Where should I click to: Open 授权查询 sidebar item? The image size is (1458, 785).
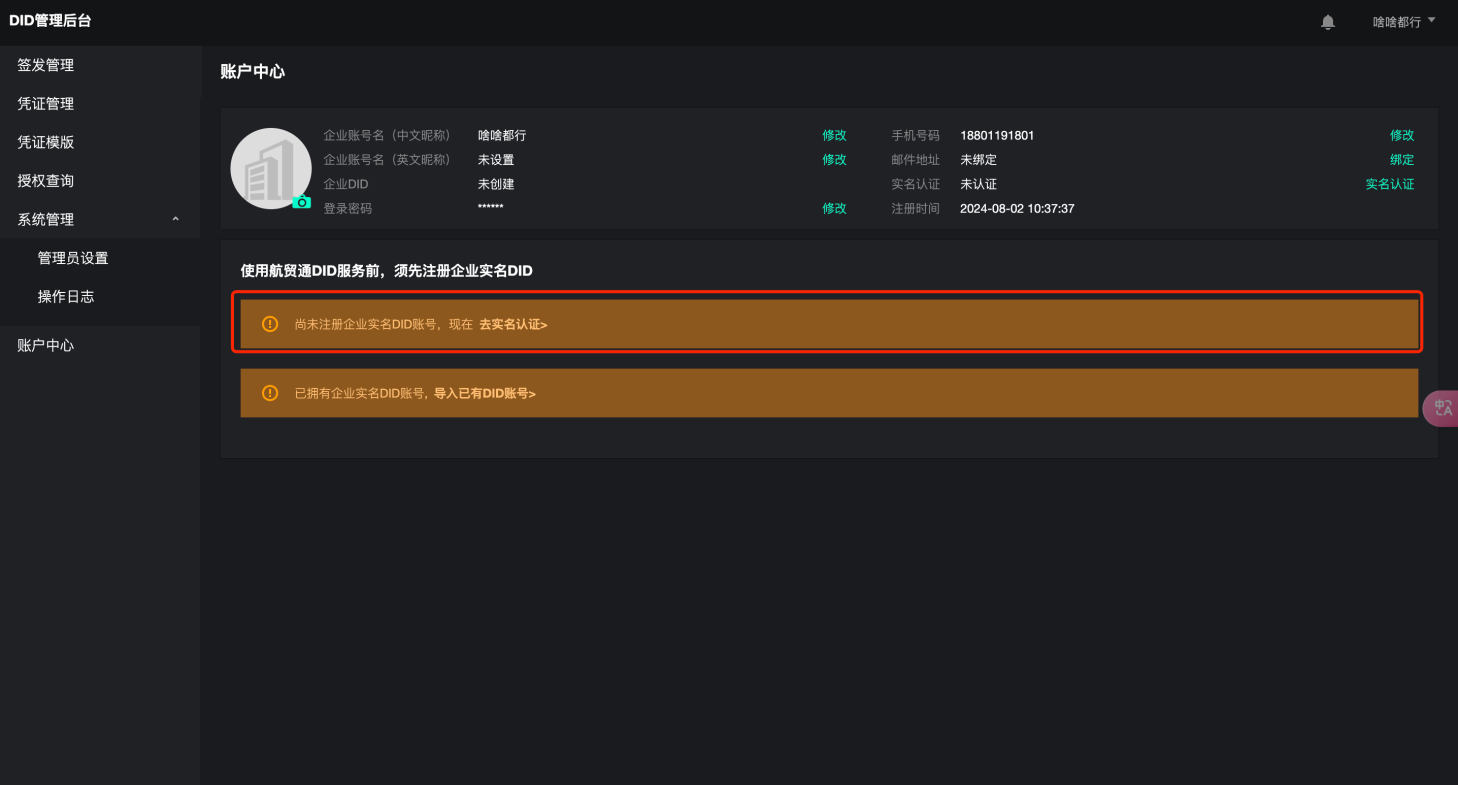point(46,181)
